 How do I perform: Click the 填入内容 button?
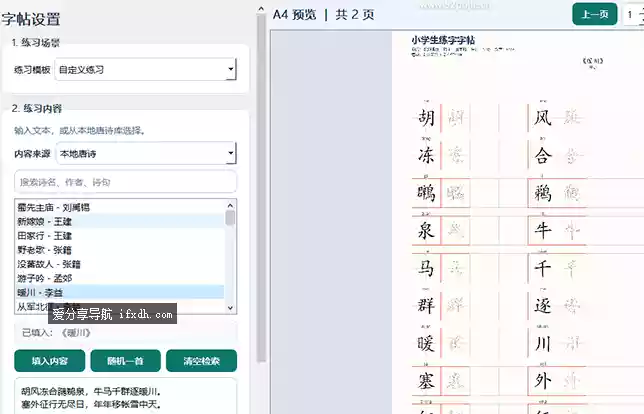50,361
